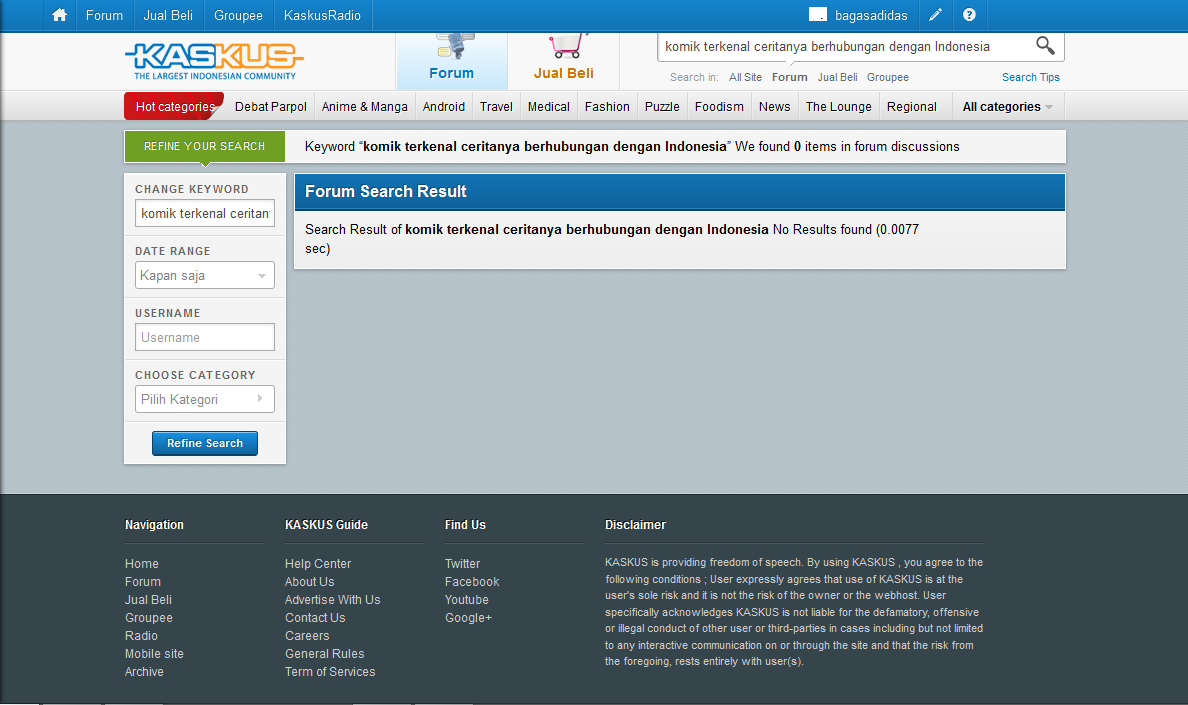1188x705 pixels.
Task: Open the help question mark icon
Action: click(969, 15)
